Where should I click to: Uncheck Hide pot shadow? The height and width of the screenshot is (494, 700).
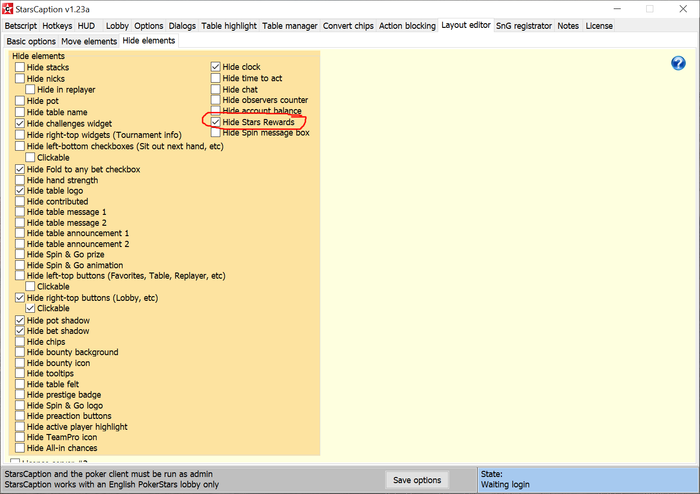click(x=20, y=320)
